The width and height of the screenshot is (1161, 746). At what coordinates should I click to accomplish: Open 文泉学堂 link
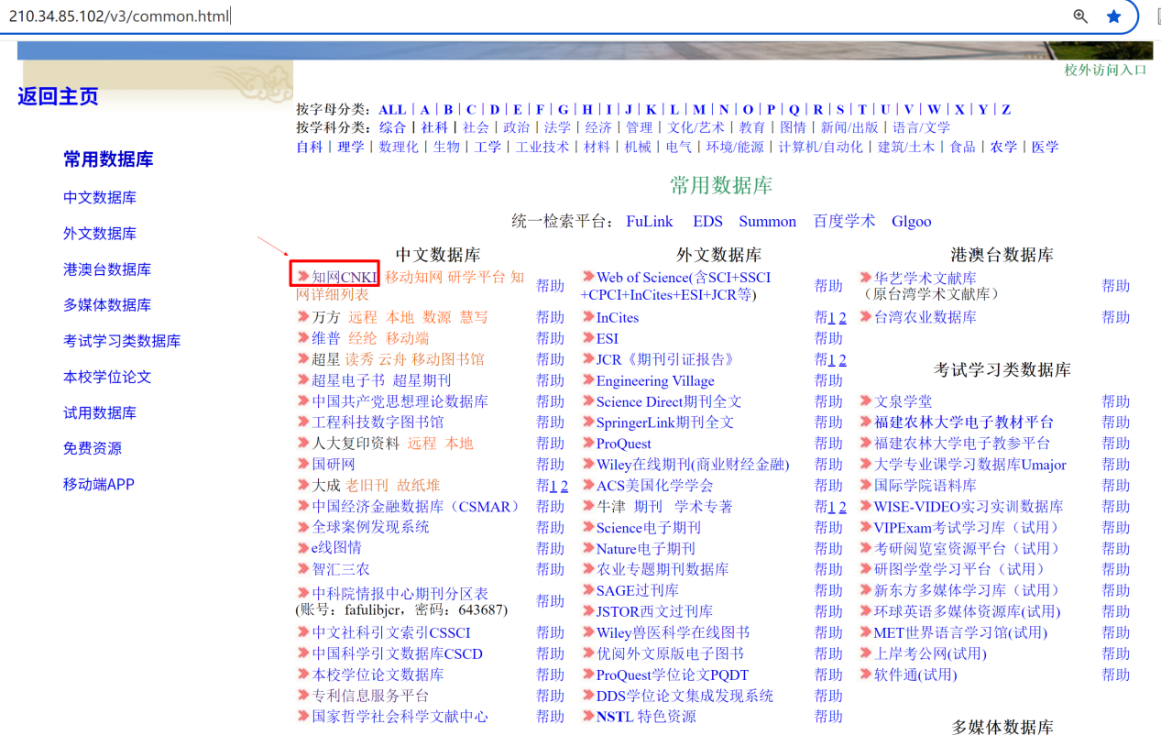(903, 402)
